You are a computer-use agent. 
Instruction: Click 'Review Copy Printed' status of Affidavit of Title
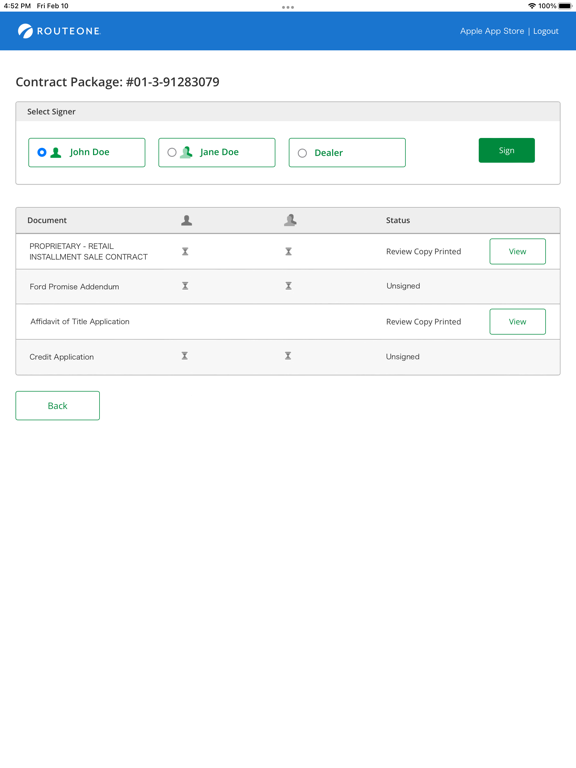424,322
